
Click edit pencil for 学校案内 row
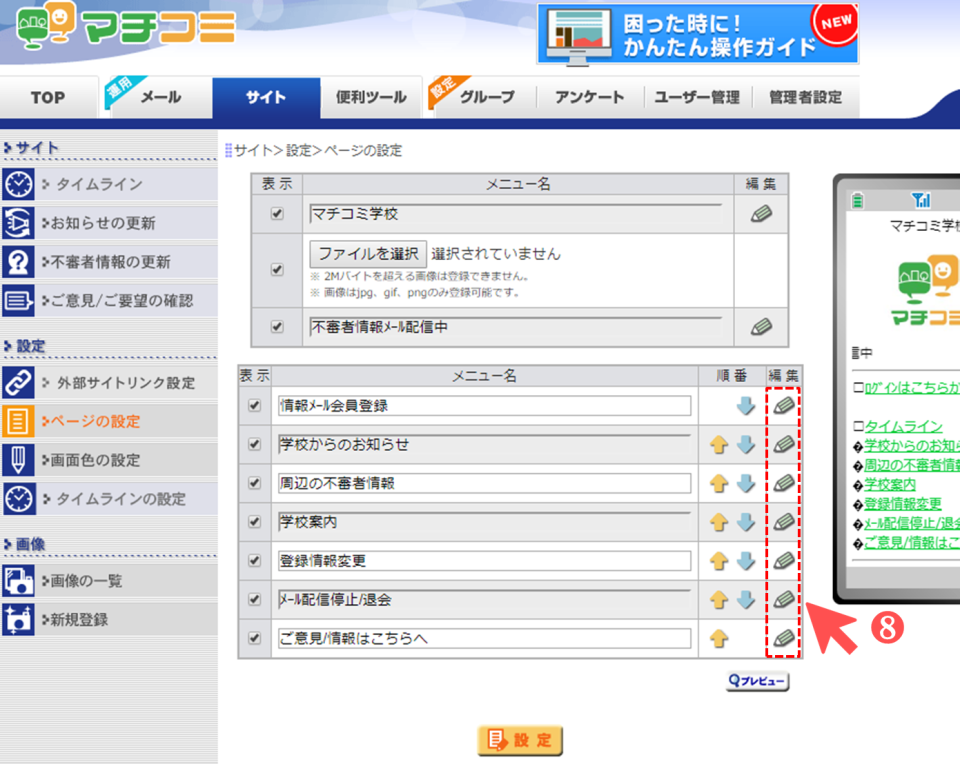pos(784,522)
